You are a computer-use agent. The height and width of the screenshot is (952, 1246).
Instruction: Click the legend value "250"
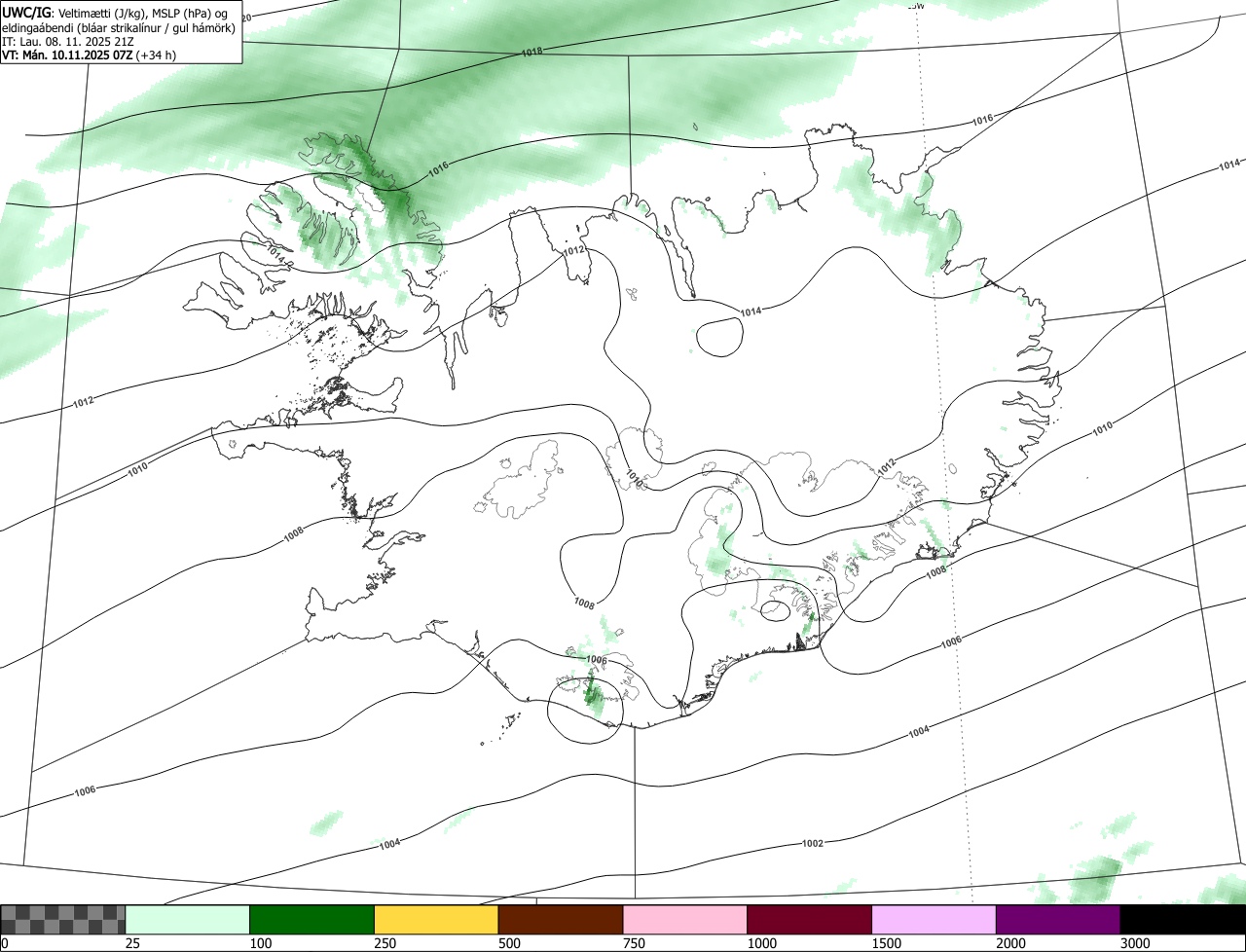click(386, 943)
